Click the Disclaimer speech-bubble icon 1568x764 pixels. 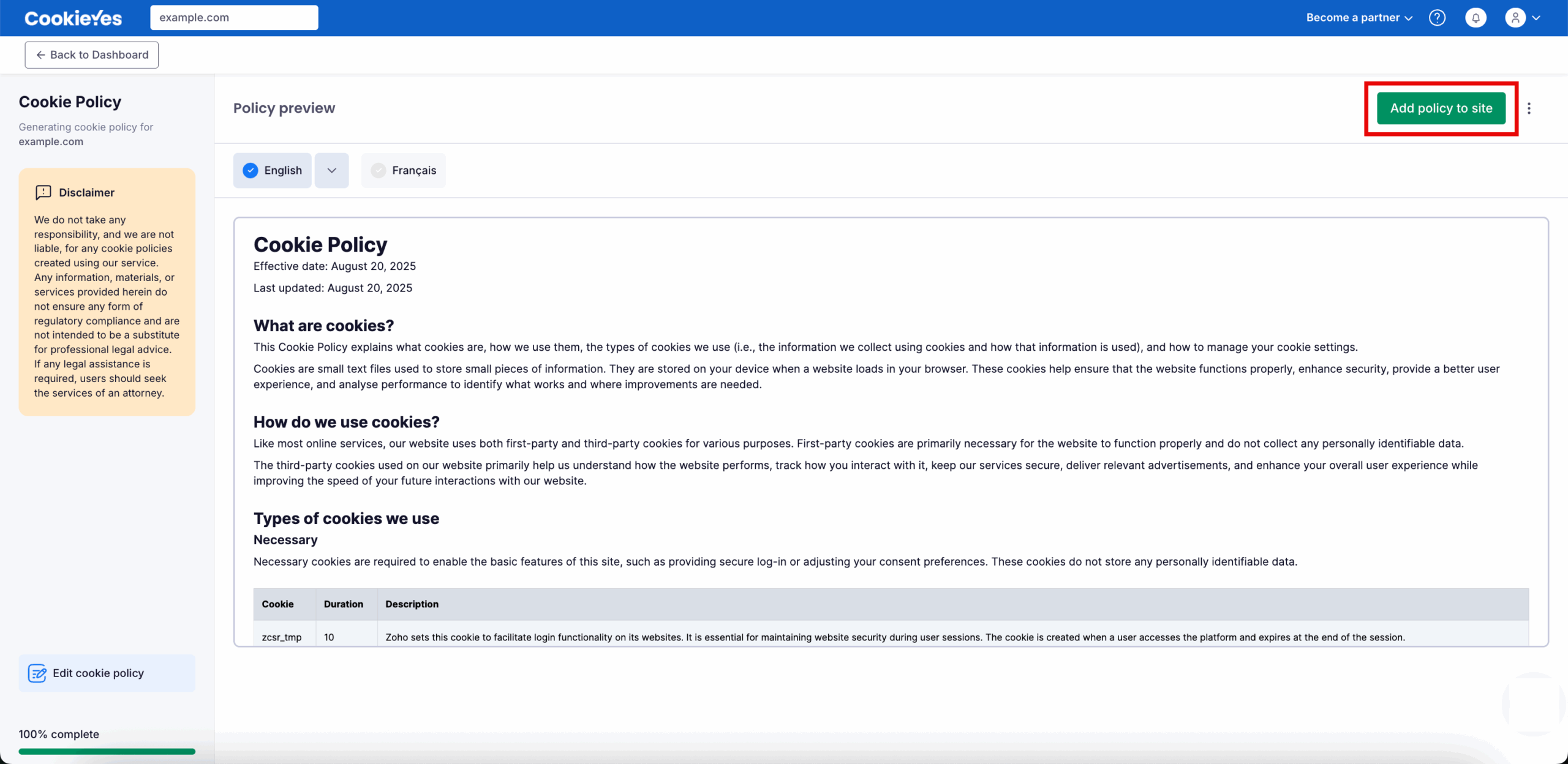point(42,192)
